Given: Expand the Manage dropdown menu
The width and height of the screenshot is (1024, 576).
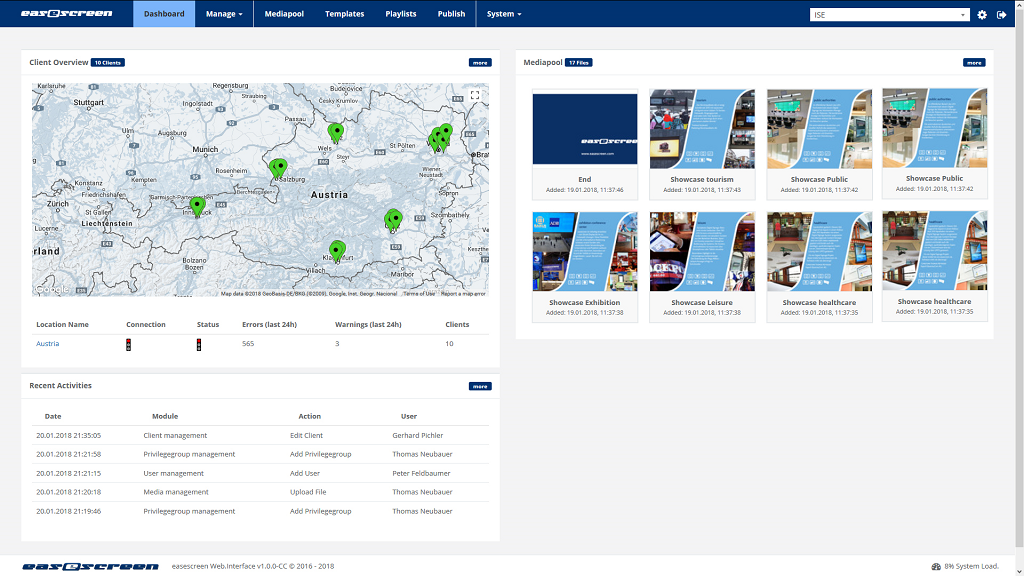Looking at the screenshot, I should 224,14.
